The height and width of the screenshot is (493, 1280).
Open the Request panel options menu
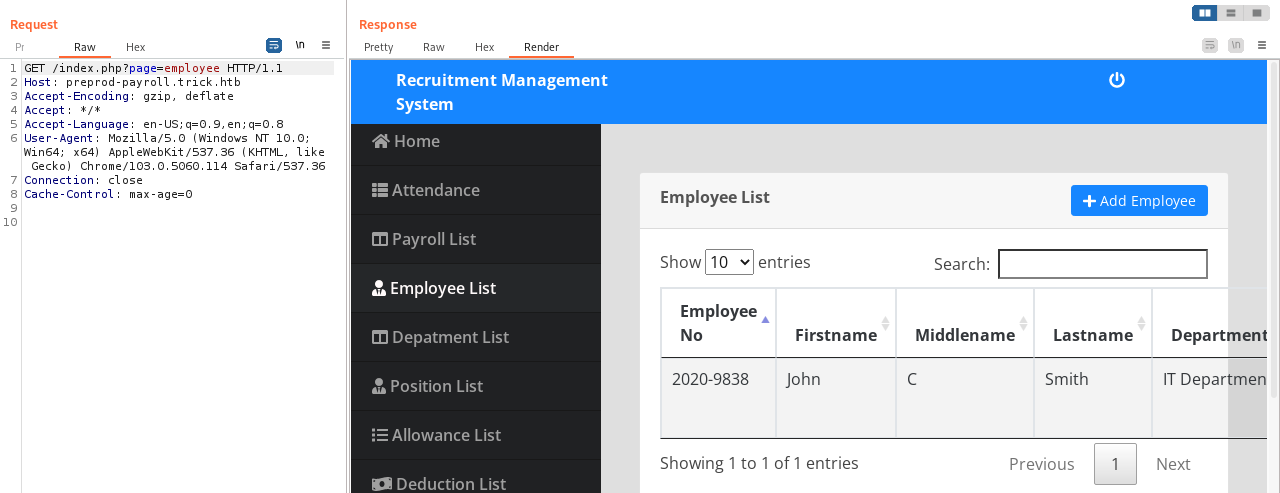[326, 45]
